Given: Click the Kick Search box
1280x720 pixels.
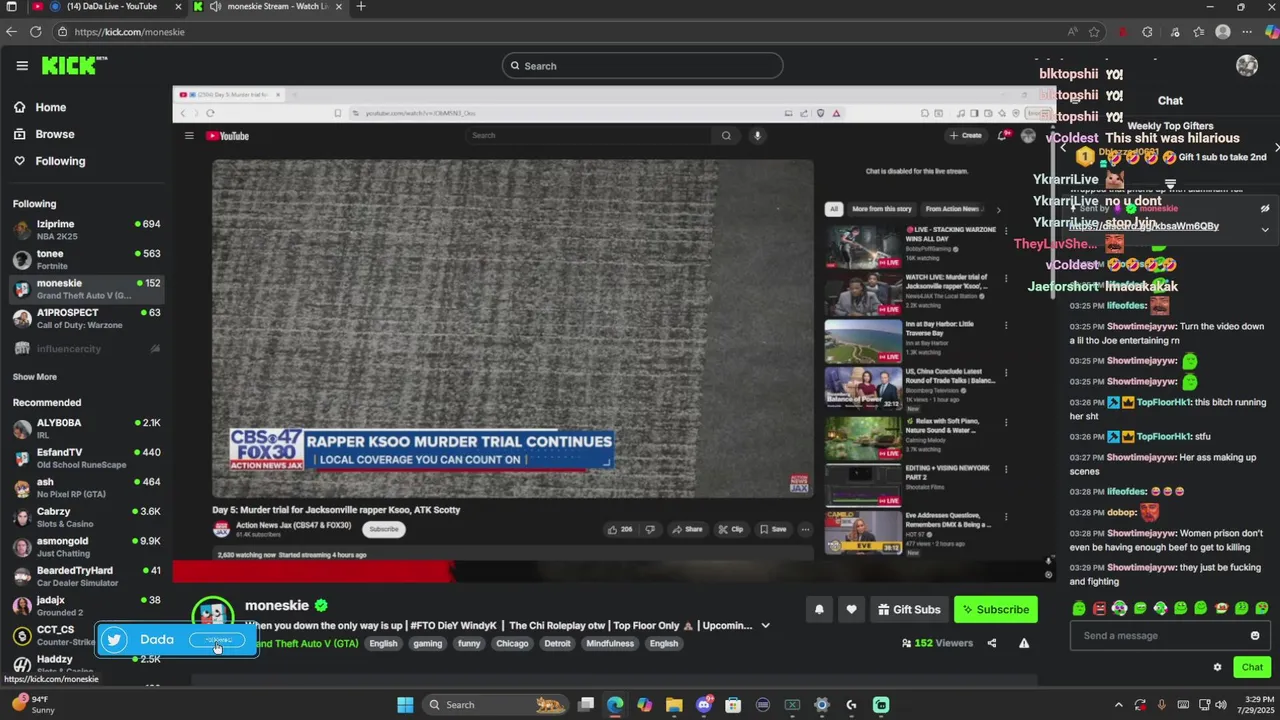Looking at the screenshot, I should (642, 66).
